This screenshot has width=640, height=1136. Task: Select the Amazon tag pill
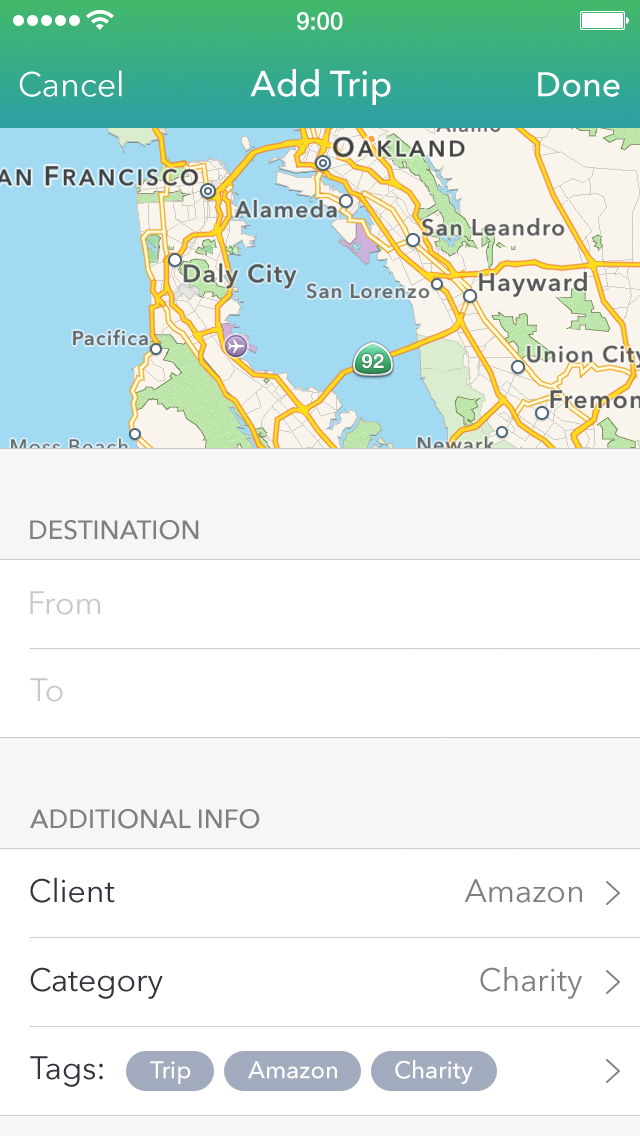tap(293, 1071)
